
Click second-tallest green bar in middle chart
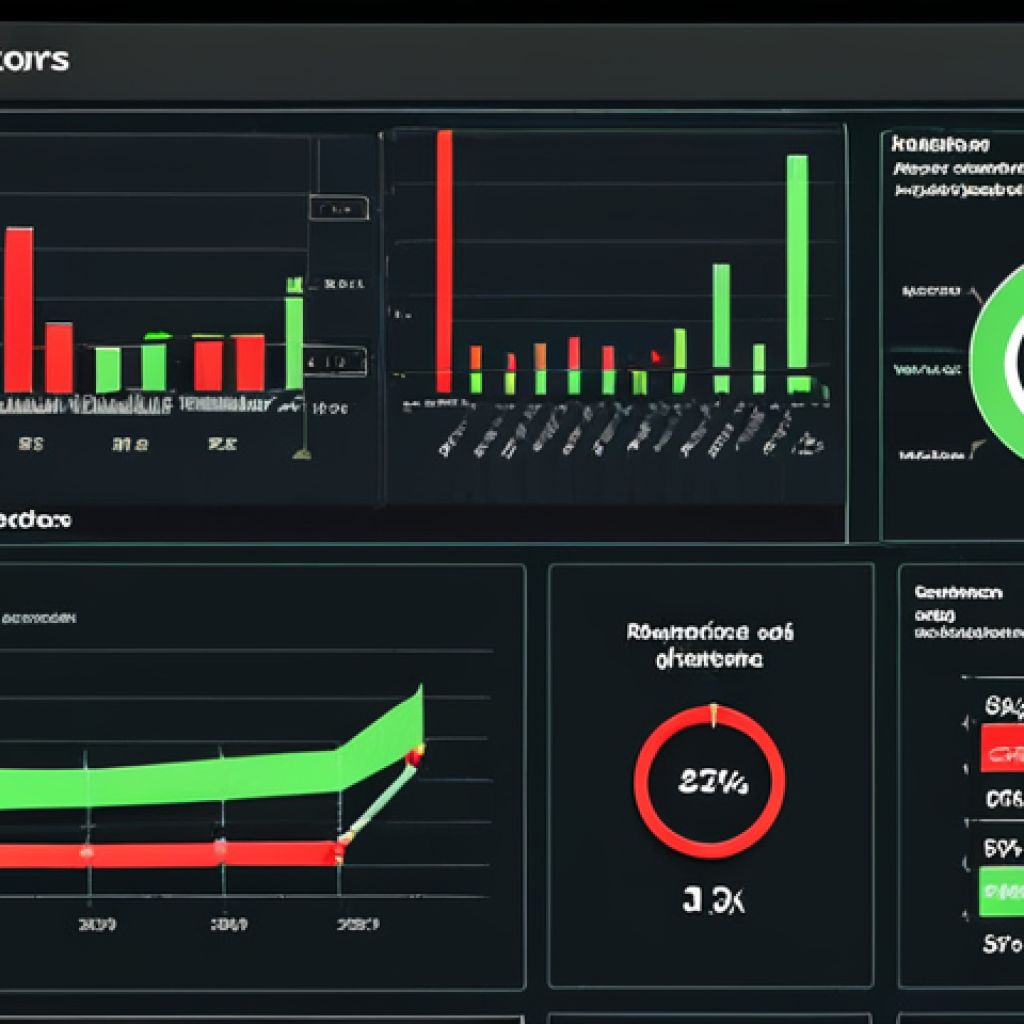click(x=721, y=328)
